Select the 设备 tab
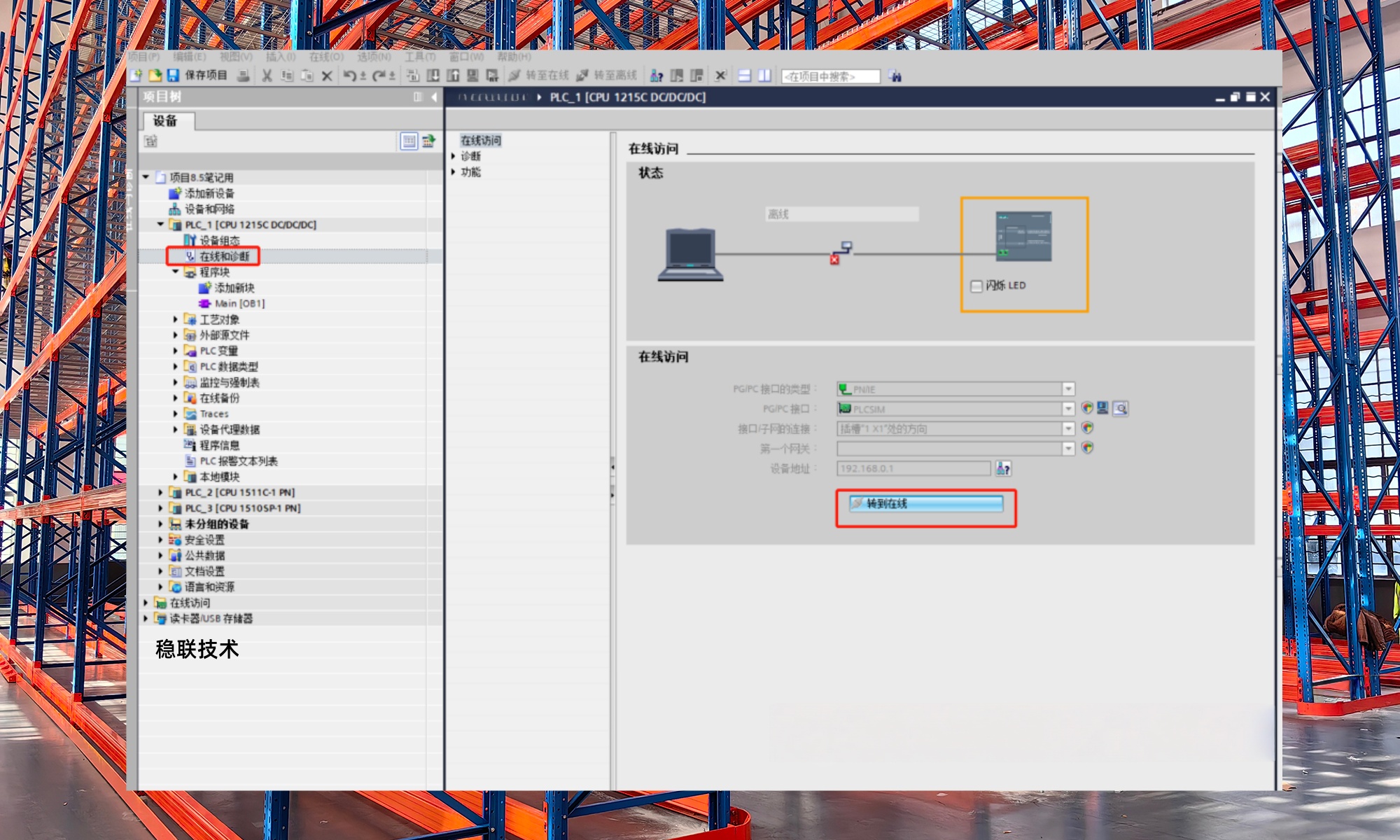The height and width of the screenshot is (840, 1400). click(x=168, y=120)
